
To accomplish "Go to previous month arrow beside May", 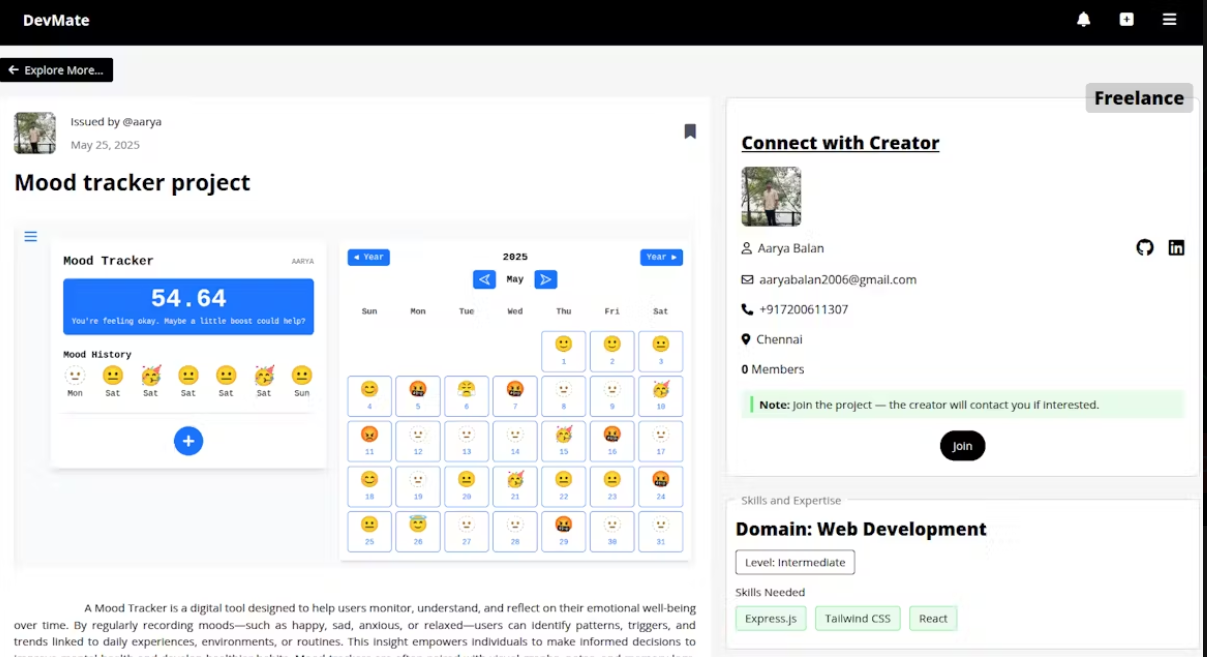I will [484, 279].
